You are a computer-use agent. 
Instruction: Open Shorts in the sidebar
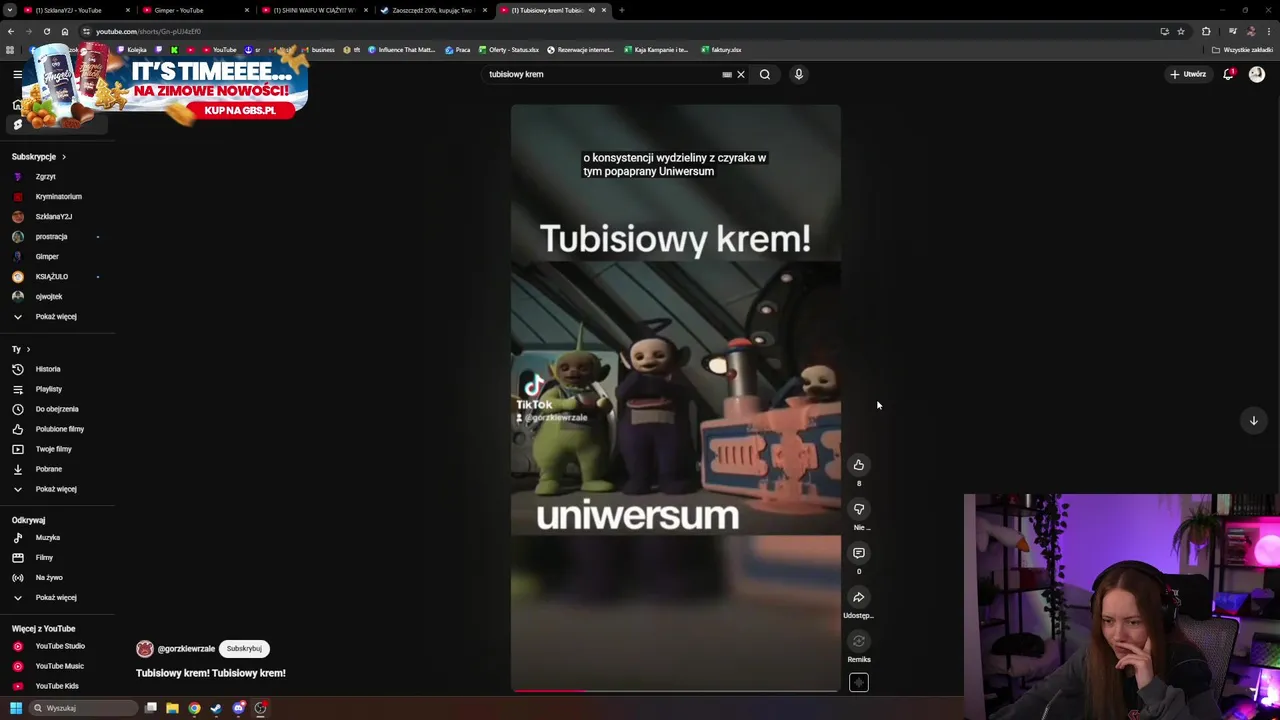(17, 124)
